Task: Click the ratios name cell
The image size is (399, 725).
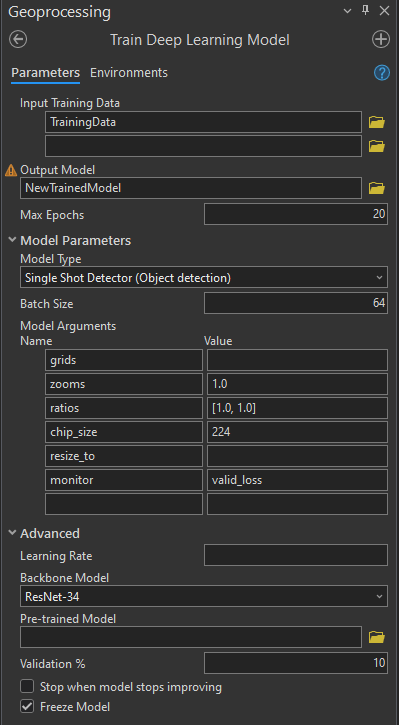Action: (x=124, y=408)
